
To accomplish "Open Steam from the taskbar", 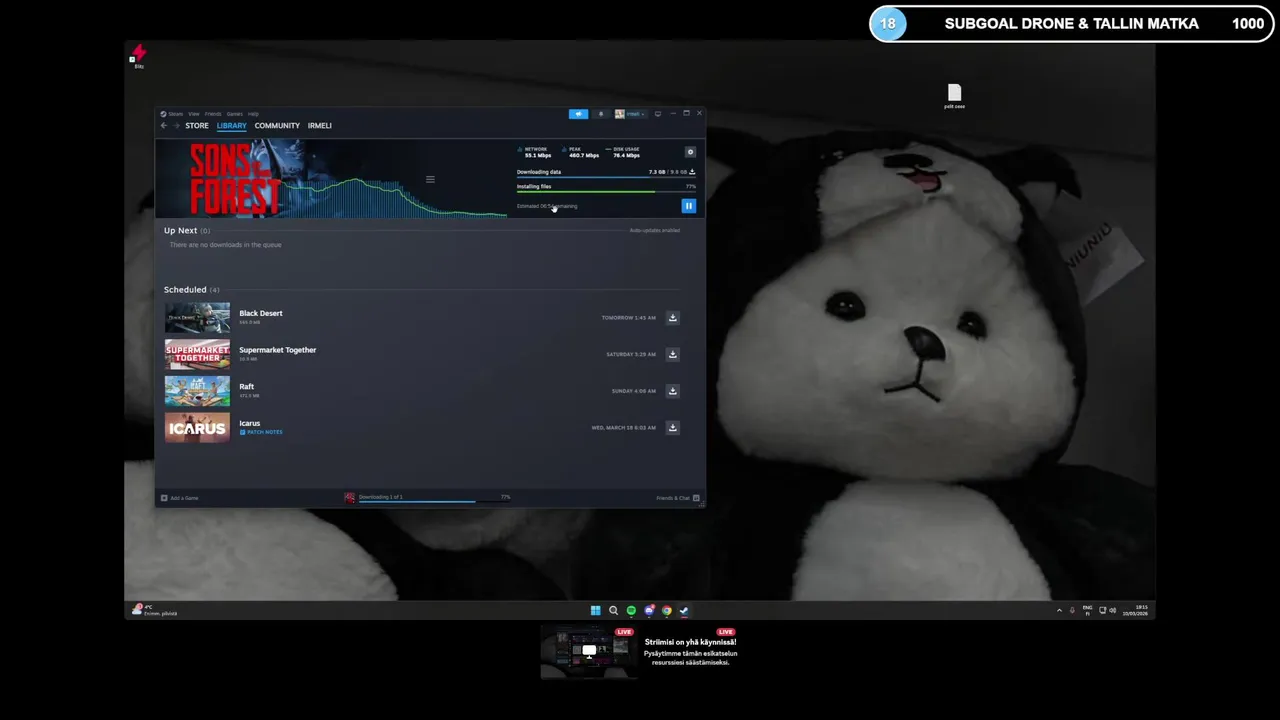I will 684,611.
